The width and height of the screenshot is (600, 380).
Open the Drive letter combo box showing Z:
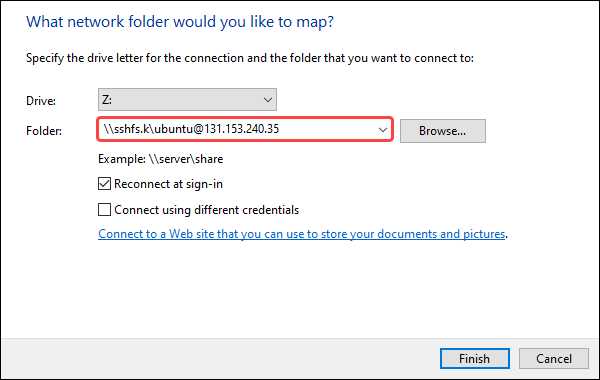(x=187, y=100)
